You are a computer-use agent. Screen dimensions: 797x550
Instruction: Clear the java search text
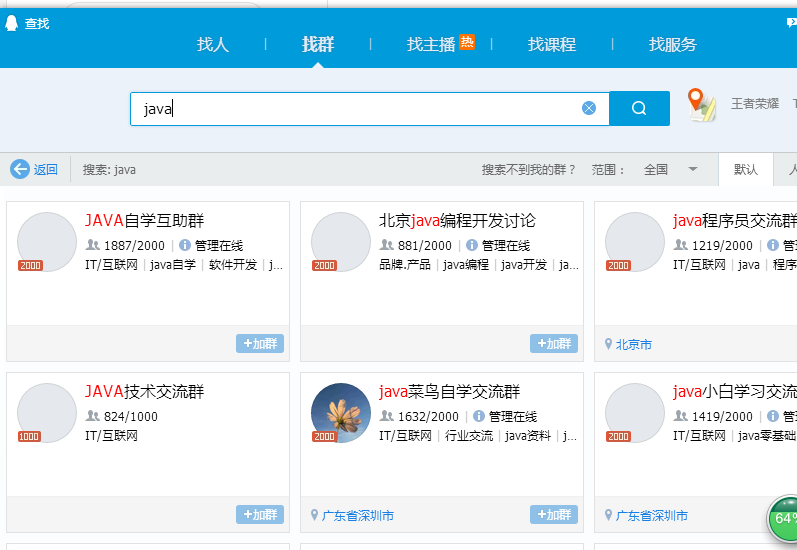tap(589, 108)
